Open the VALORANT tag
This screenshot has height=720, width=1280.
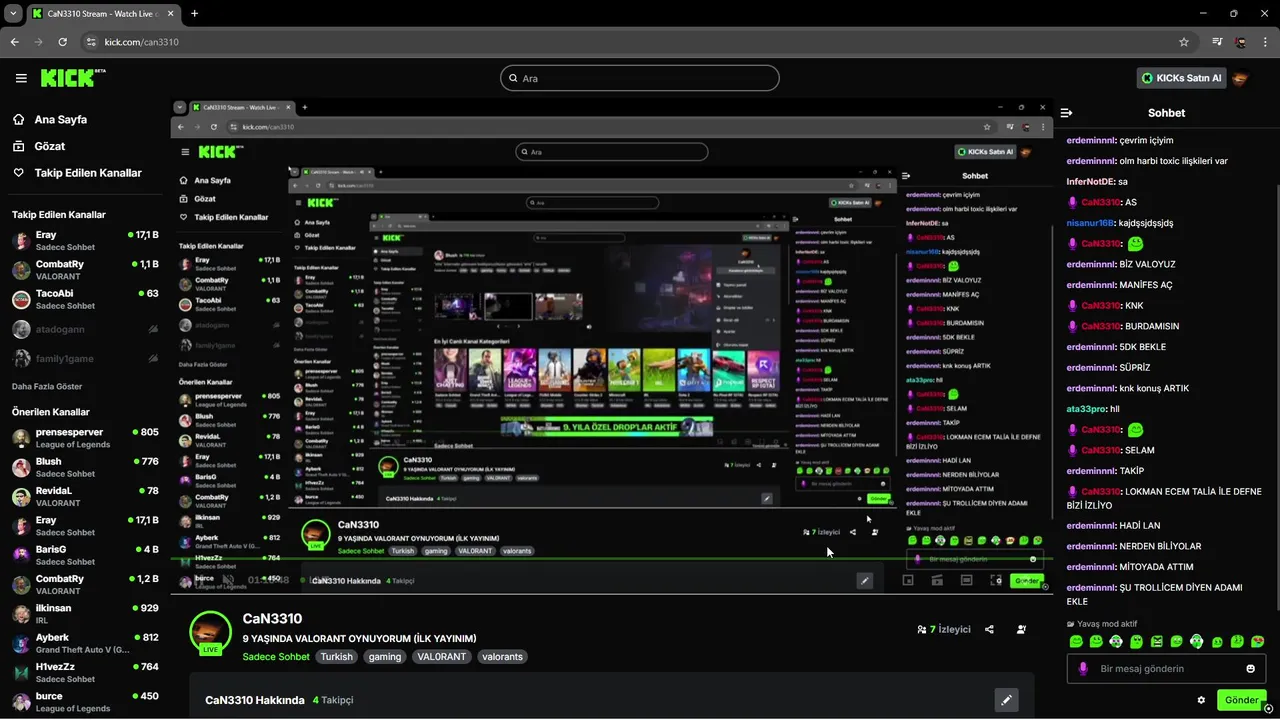(442, 657)
